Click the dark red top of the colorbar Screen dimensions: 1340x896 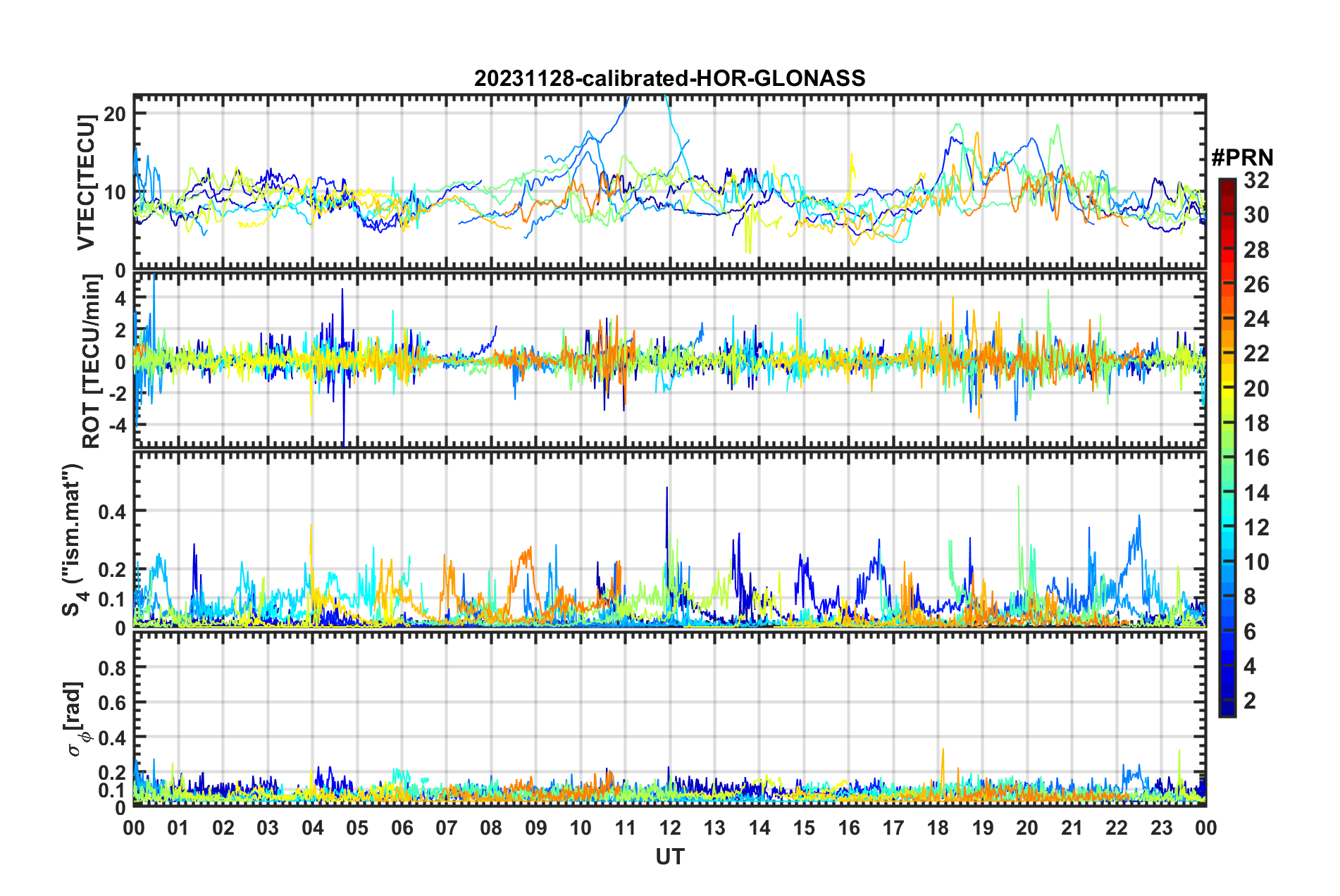tap(1227, 185)
